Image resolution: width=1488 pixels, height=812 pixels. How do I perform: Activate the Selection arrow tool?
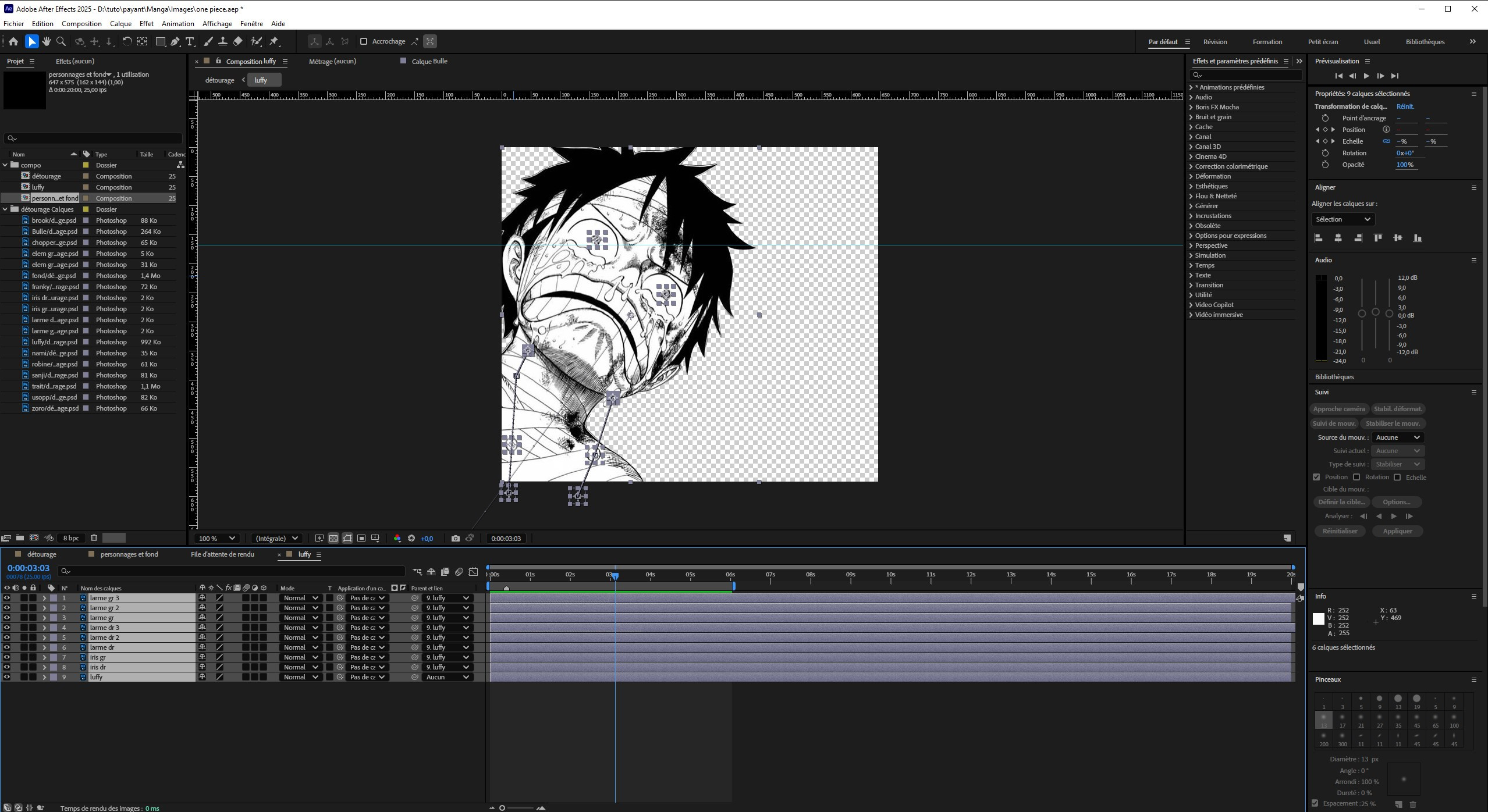(31, 41)
